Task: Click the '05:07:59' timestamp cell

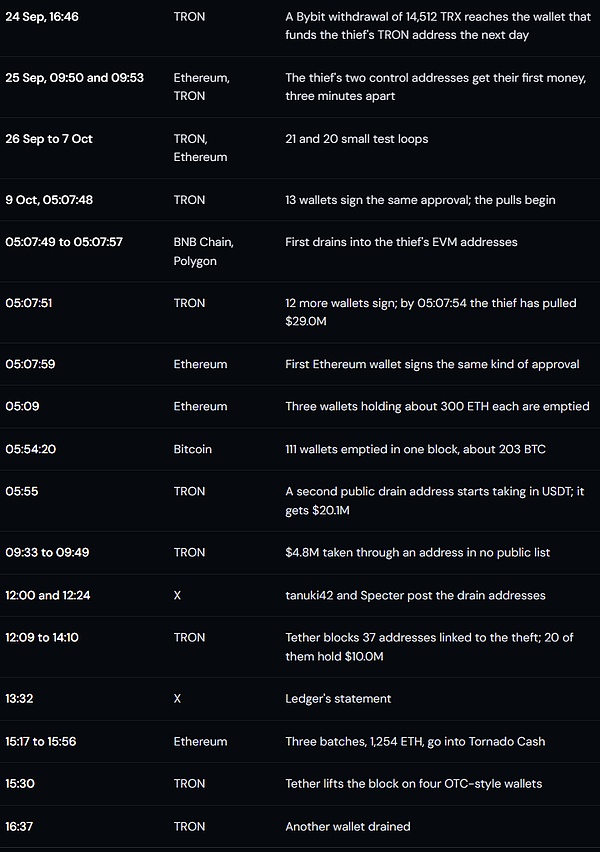Action: [30, 364]
